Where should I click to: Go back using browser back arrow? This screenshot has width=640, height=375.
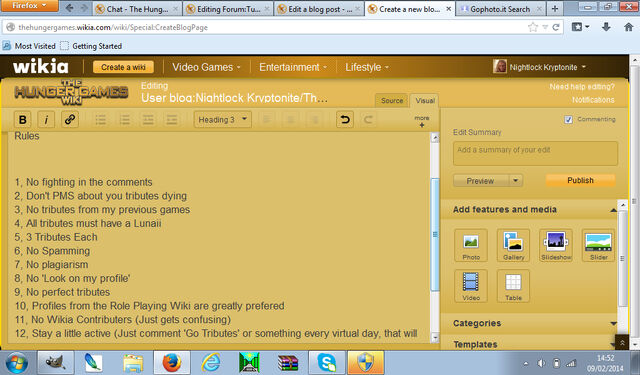pos(69,8)
